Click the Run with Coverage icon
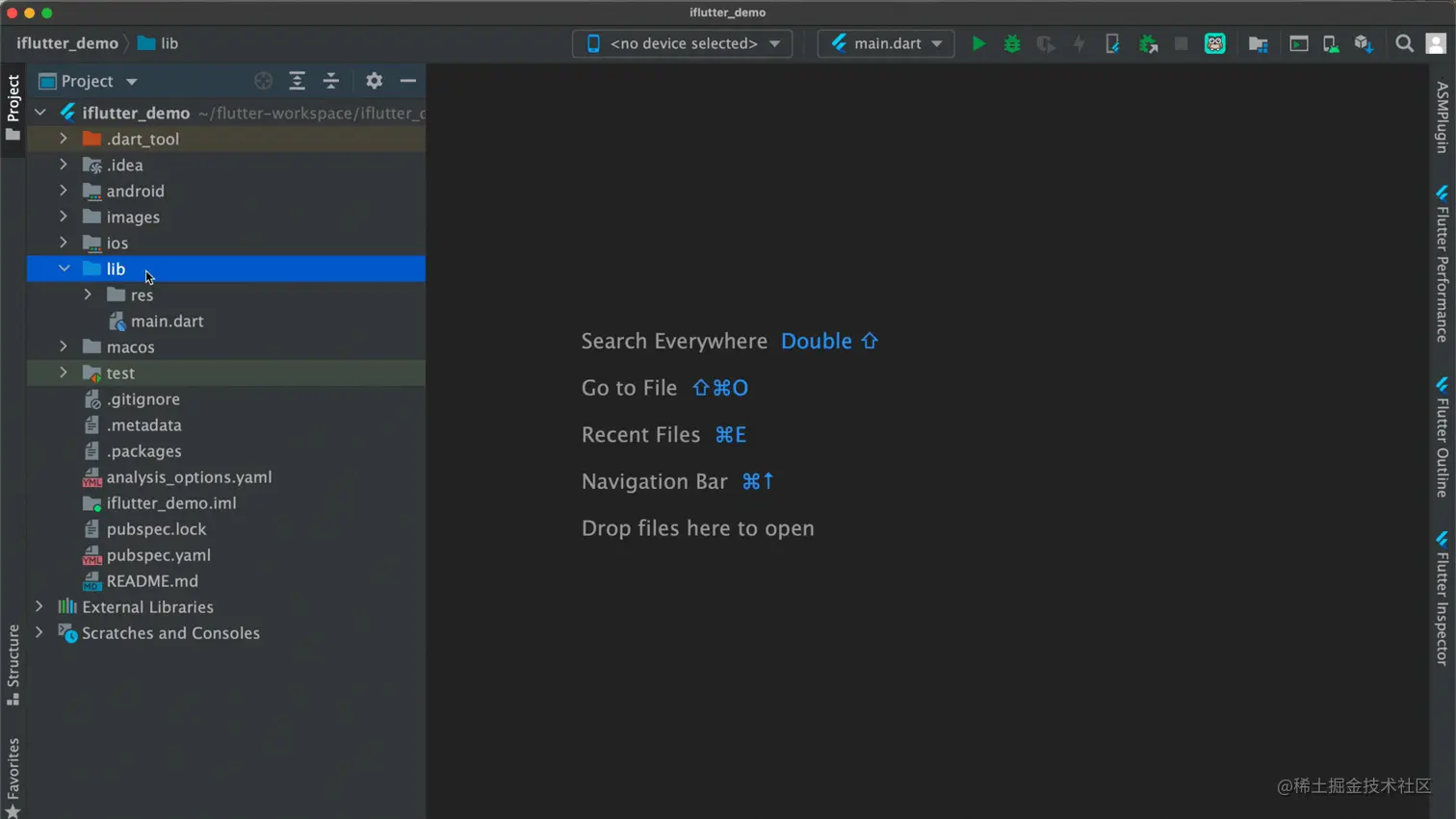Screen dimensions: 1456x819 click(1046, 43)
